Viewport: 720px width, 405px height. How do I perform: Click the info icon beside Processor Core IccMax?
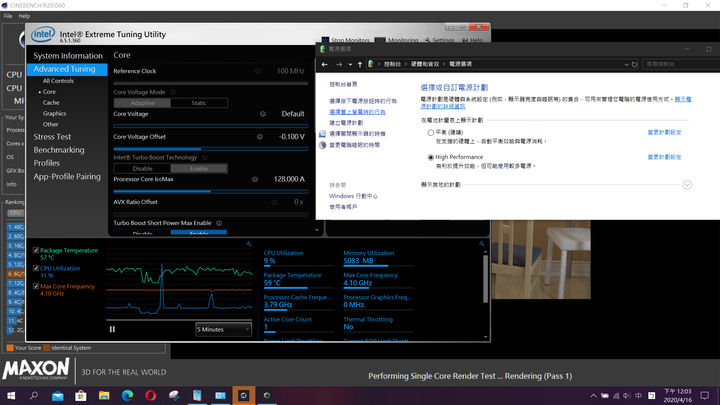[x=255, y=180]
